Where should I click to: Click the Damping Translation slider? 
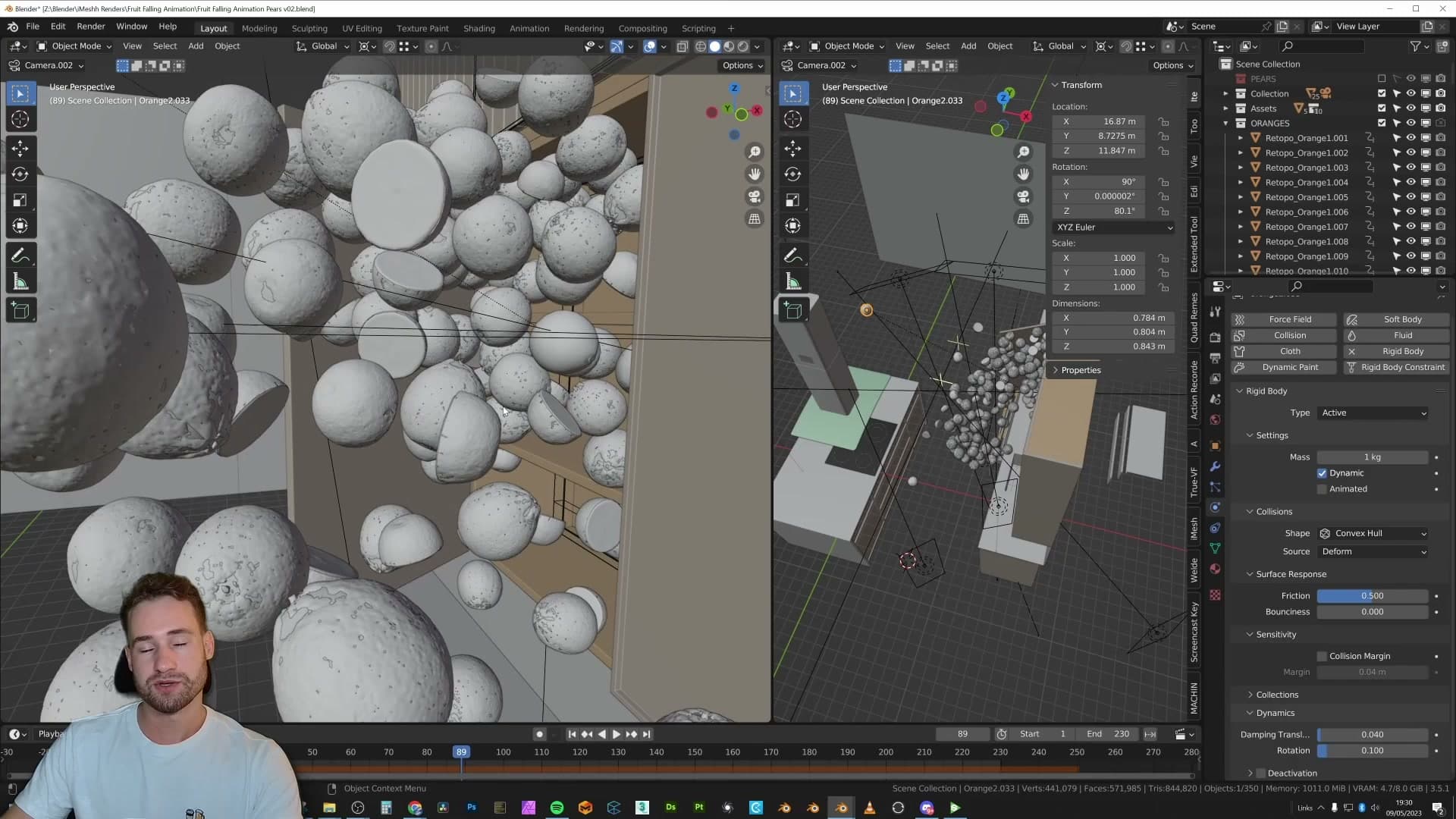pyautogui.click(x=1373, y=735)
